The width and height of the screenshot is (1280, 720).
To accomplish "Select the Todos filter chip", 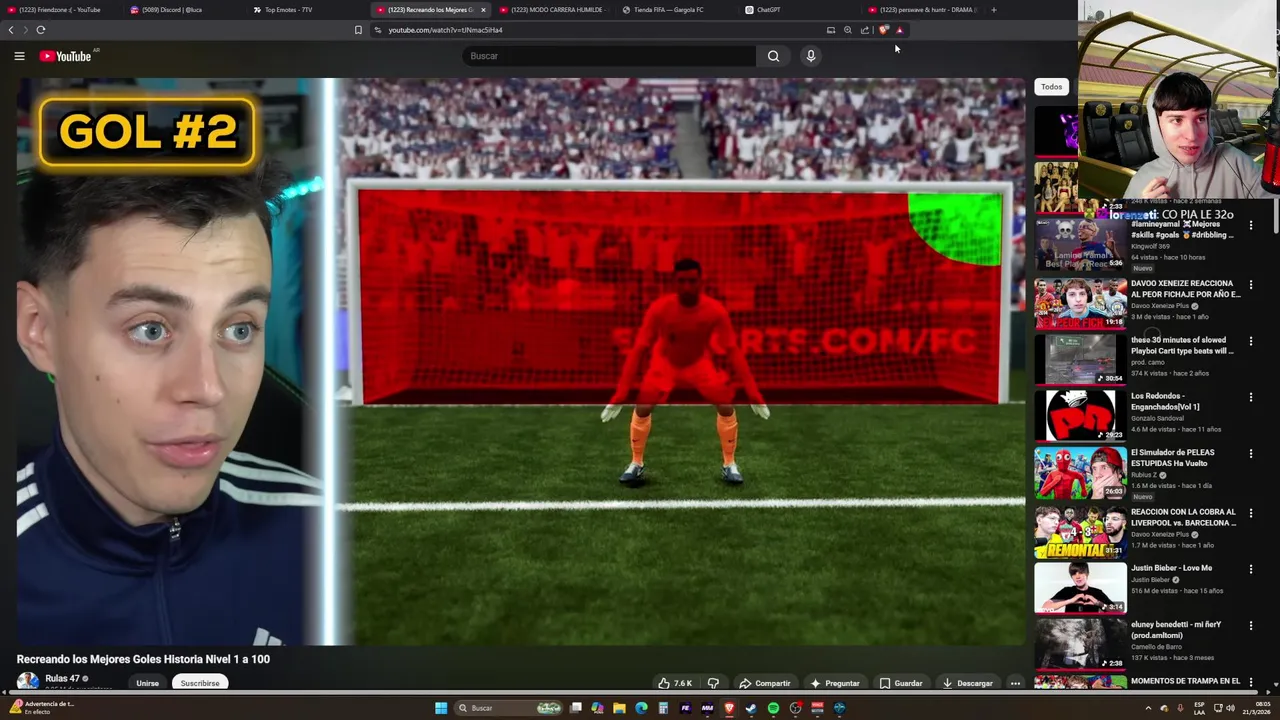I will point(1051,87).
